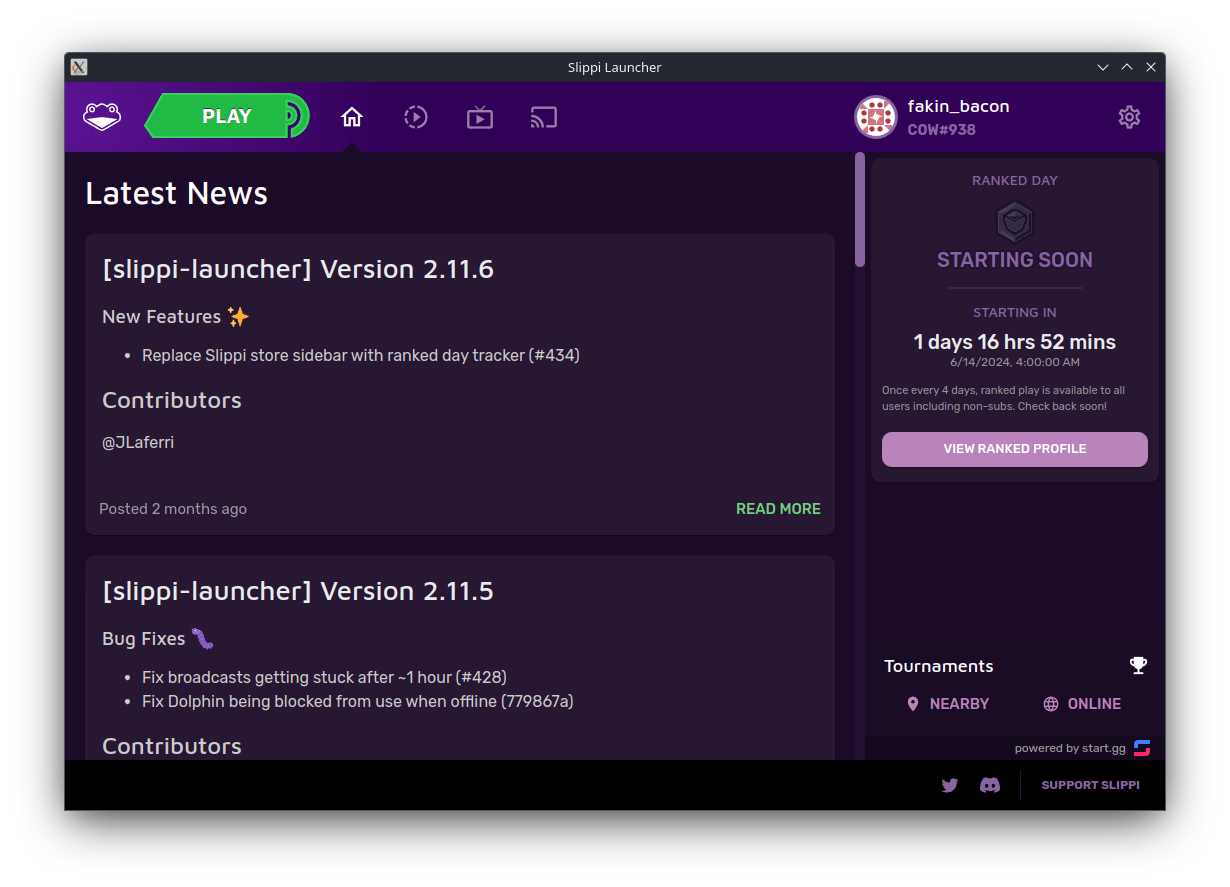Minimize the Slippi Launcher window
Viewport: 1230px width, 887px height.
[x=1103, y=67]
